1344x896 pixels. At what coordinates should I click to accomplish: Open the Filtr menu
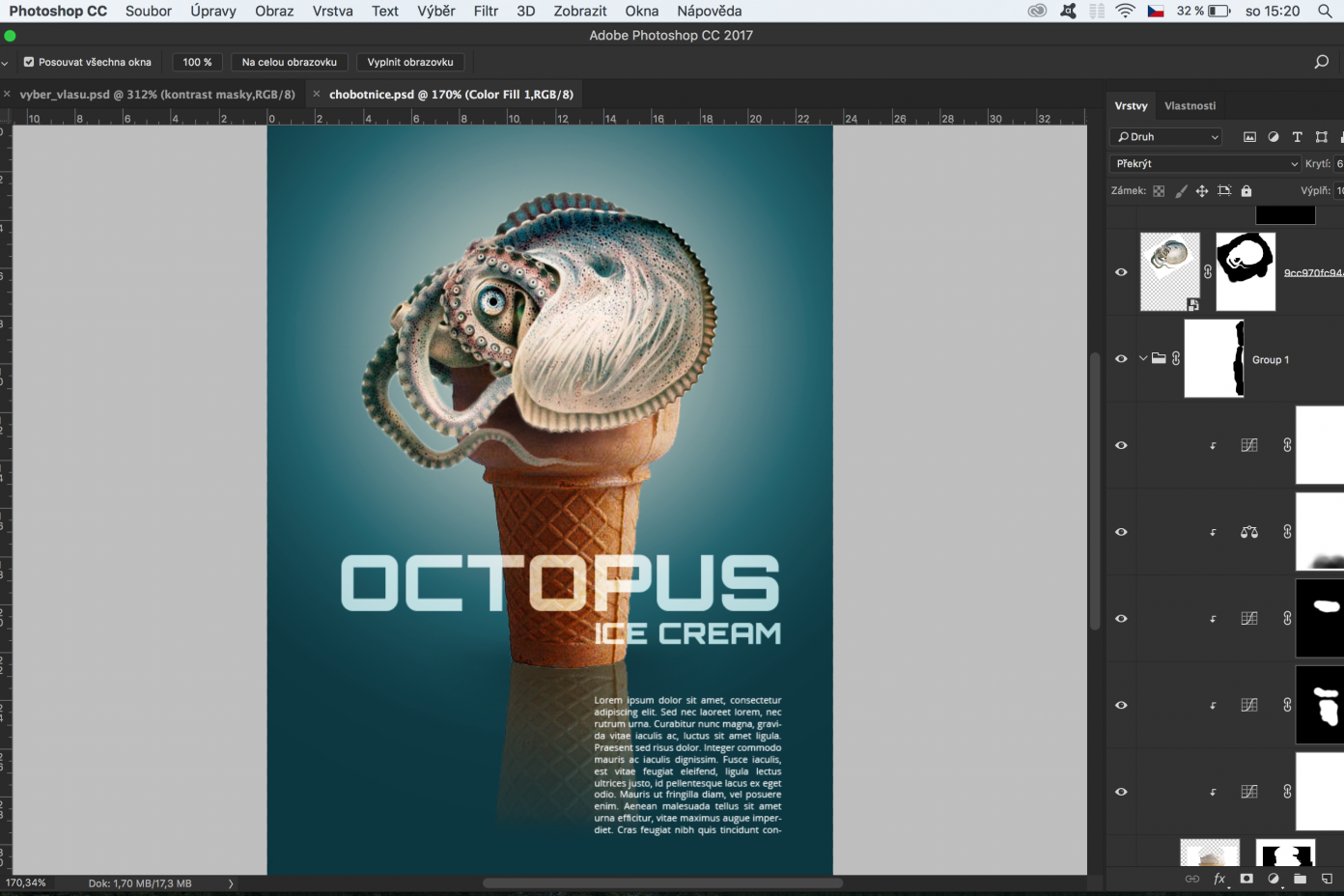point(486,11)
